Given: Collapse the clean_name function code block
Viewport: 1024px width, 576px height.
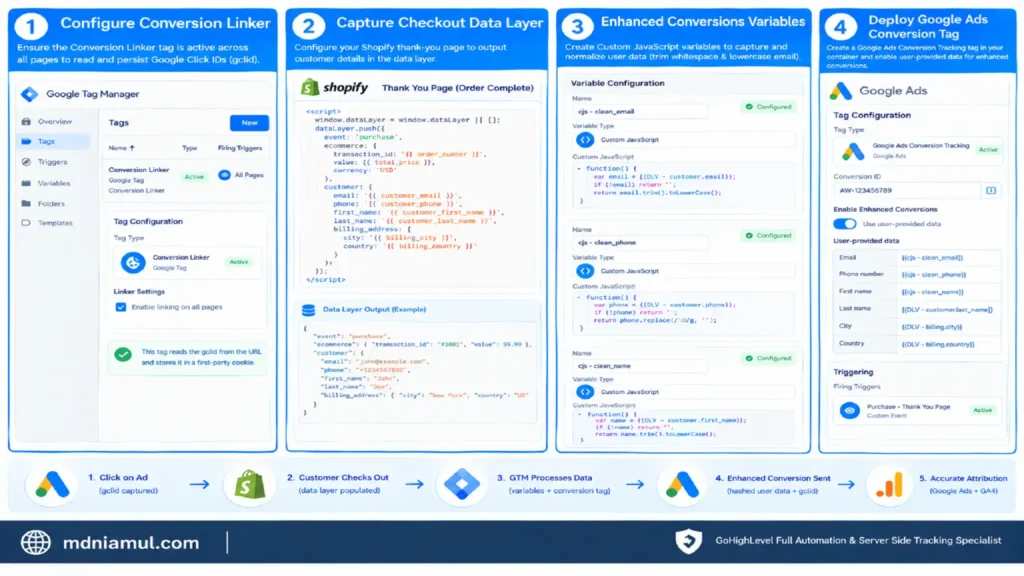Looking at the screenshot, I should click(579, 414).
